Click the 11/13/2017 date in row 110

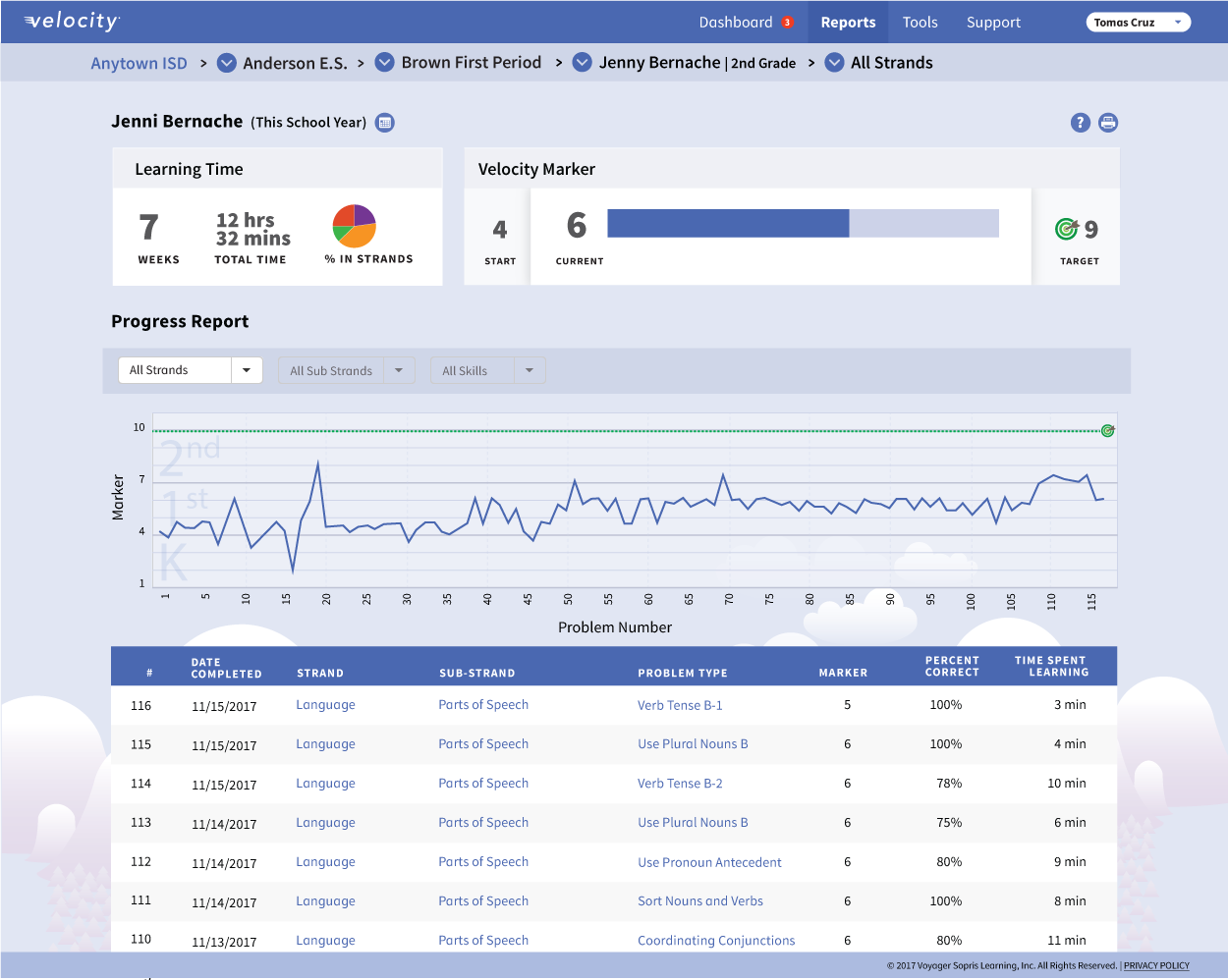pyautogui.click(x=224, y=942)
